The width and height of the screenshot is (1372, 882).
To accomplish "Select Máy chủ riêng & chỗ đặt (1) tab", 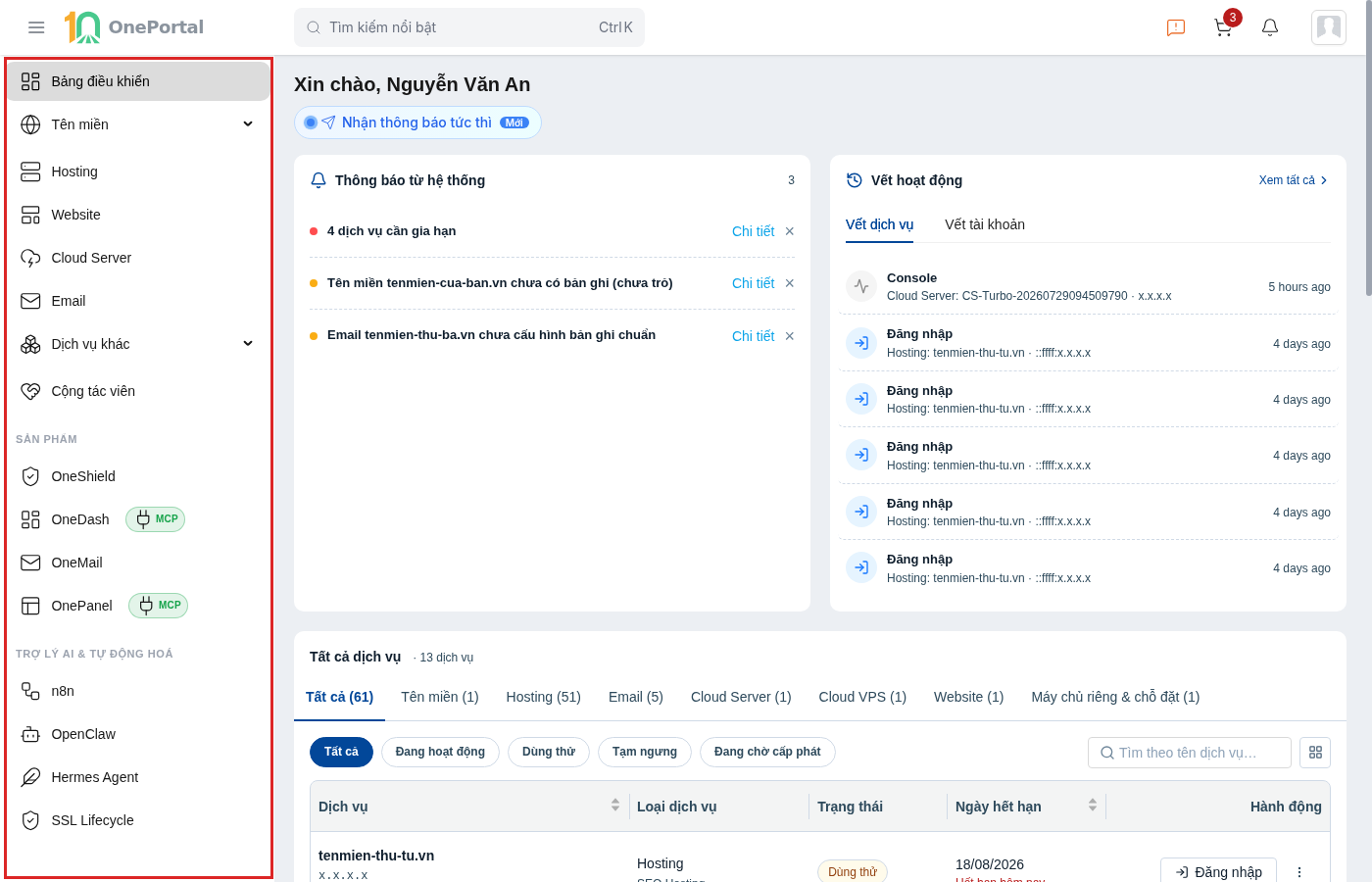I will [1115, 697].
